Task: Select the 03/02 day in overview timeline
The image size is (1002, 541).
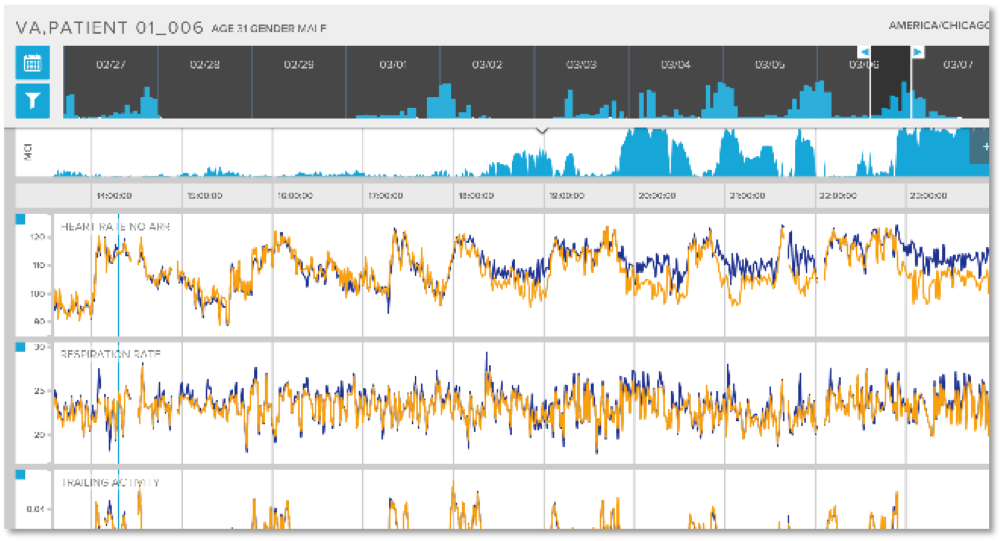Action: [x=487, y=82]
